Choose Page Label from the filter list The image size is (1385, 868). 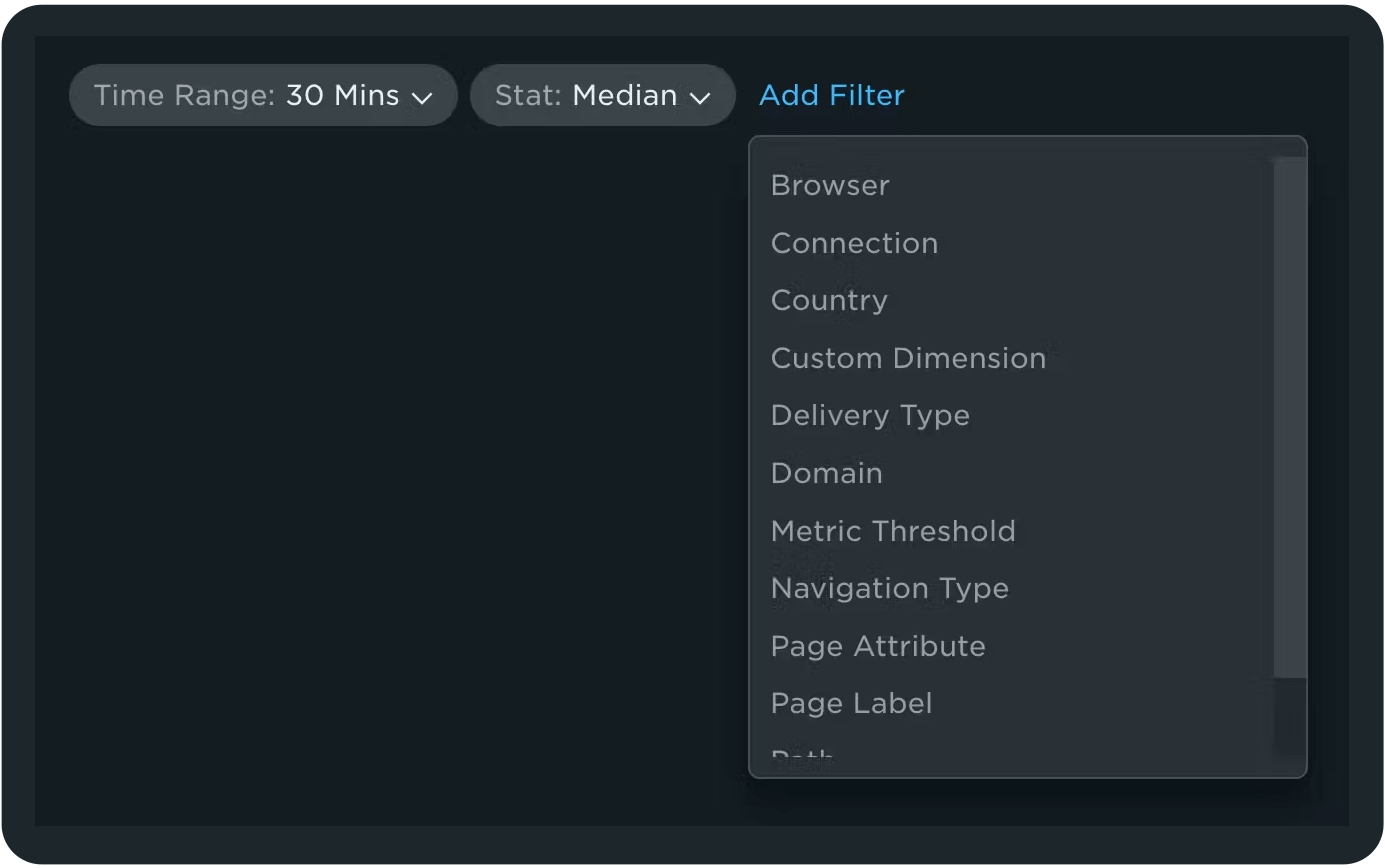(x=851, y=704)
